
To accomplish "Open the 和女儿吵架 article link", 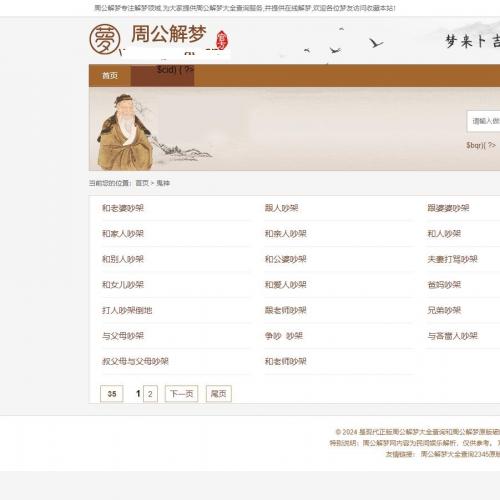I will pyautogui.click(x=123, y=285).
